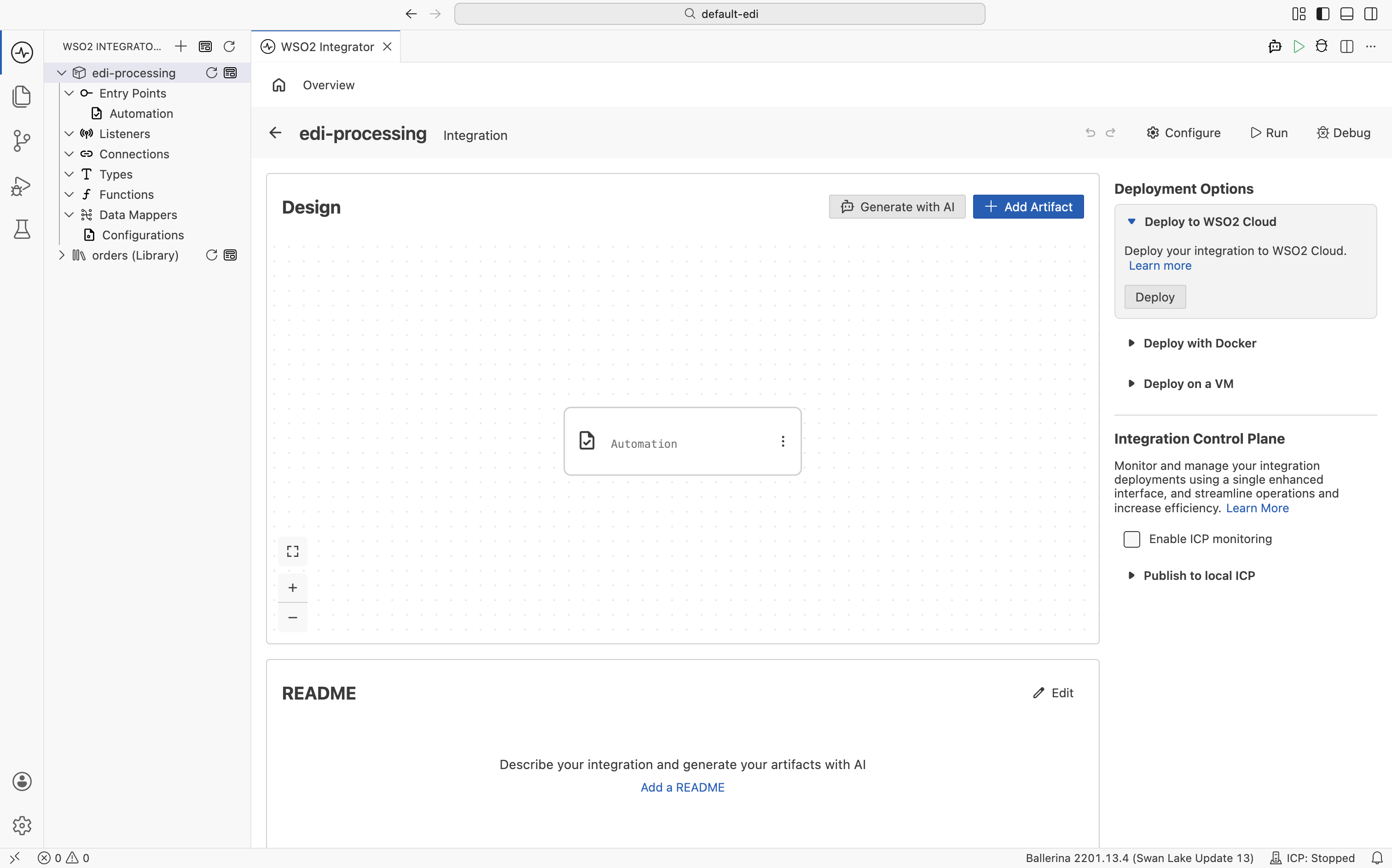
Task: Expand the orders (Library) project
Action: coord(62,255)
